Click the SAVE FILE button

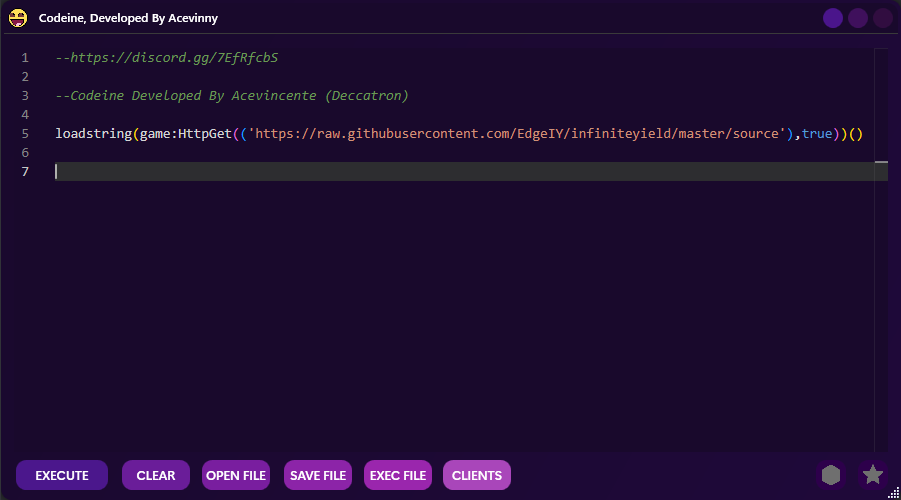coord(318,475)
